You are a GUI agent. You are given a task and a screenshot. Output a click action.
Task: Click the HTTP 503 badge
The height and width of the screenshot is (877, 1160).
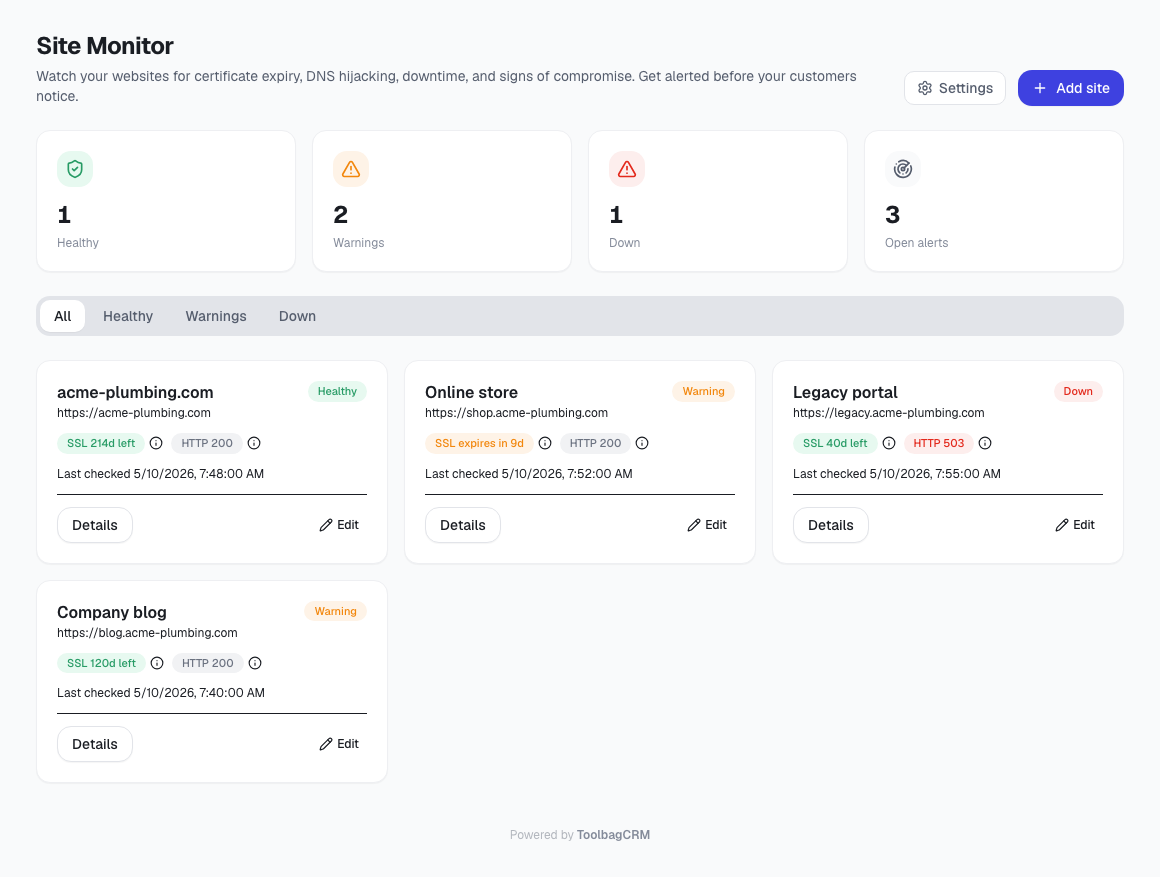(938, 443)
